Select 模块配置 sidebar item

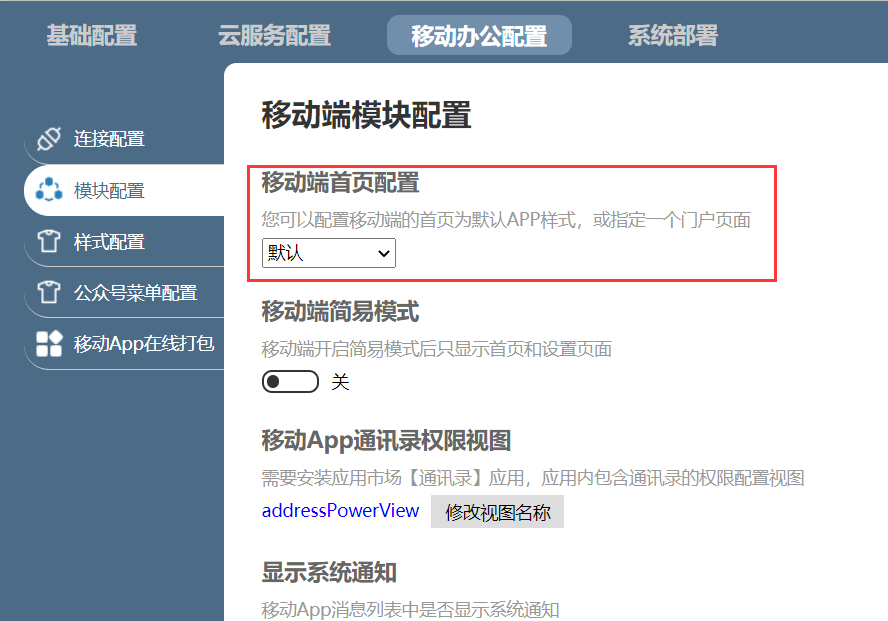(125, 190)
